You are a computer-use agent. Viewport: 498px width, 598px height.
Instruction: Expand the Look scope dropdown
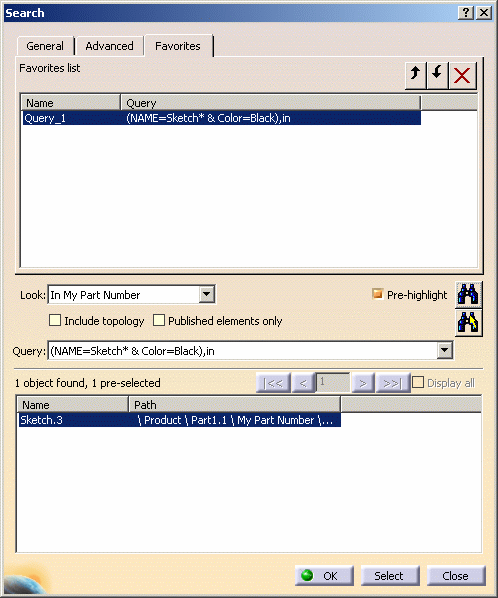[x=206, y=294]
